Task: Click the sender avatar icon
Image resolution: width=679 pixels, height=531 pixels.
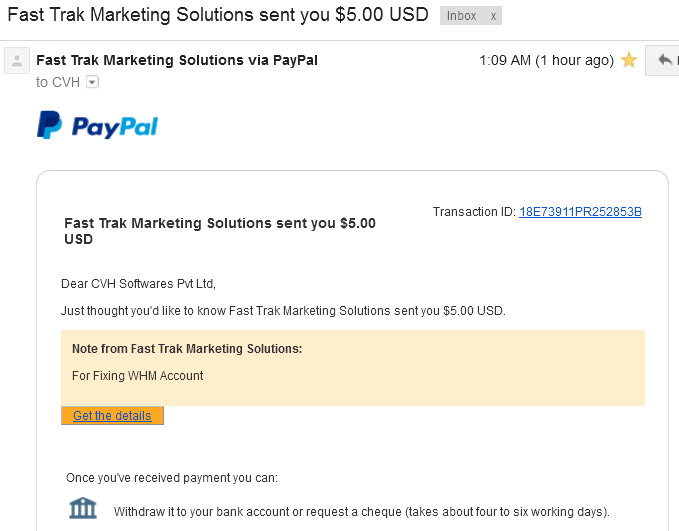Action: [x=17, y=60]
